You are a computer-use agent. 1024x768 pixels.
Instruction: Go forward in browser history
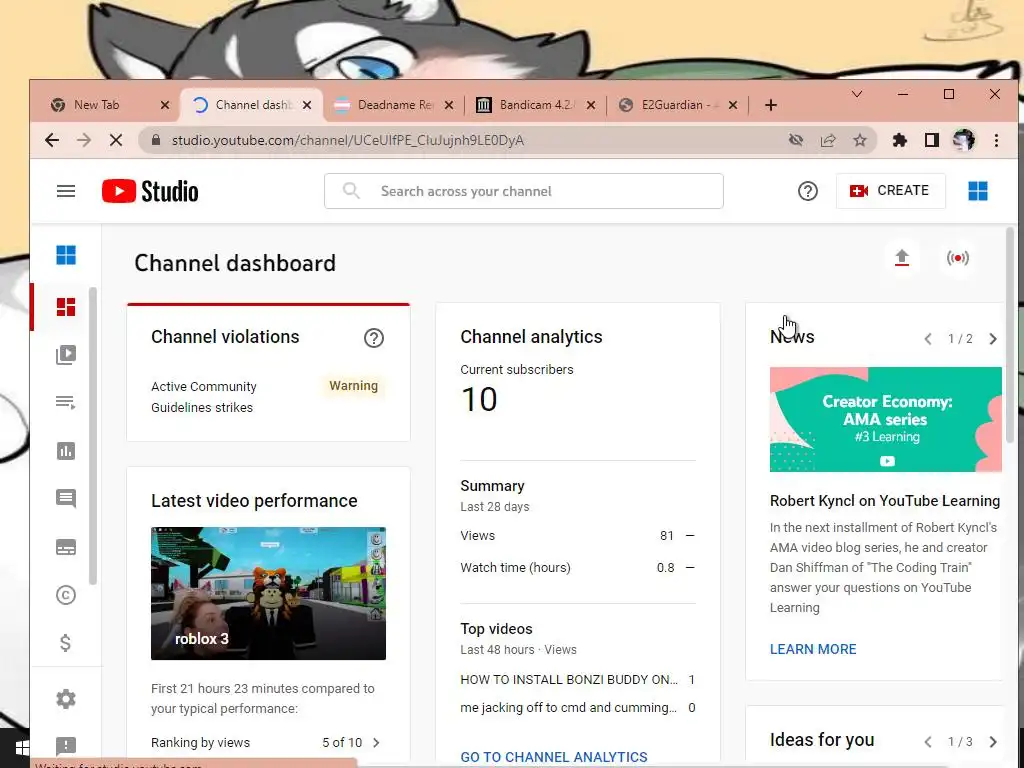point(84,140)
